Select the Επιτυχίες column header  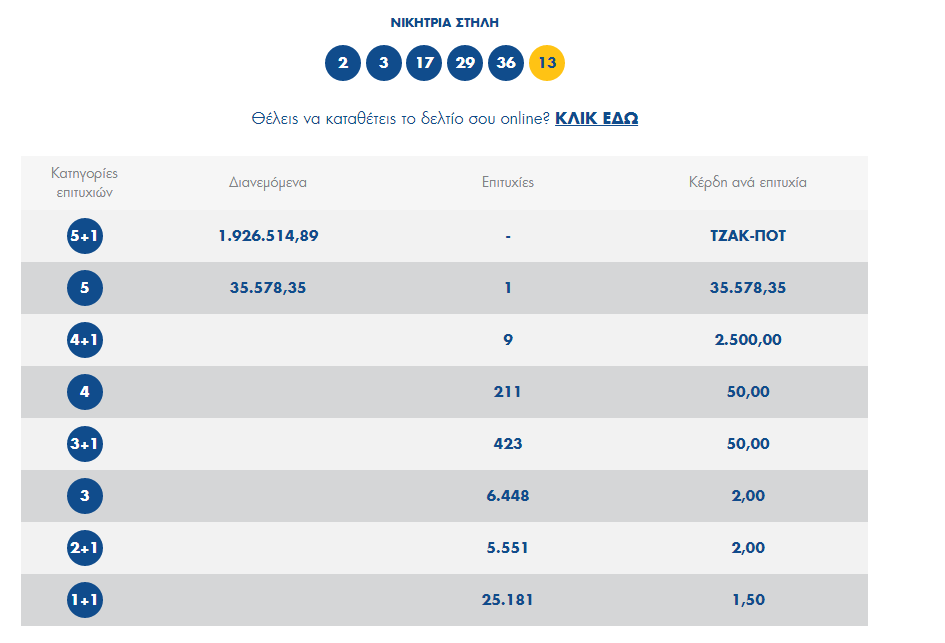[508, 183]
